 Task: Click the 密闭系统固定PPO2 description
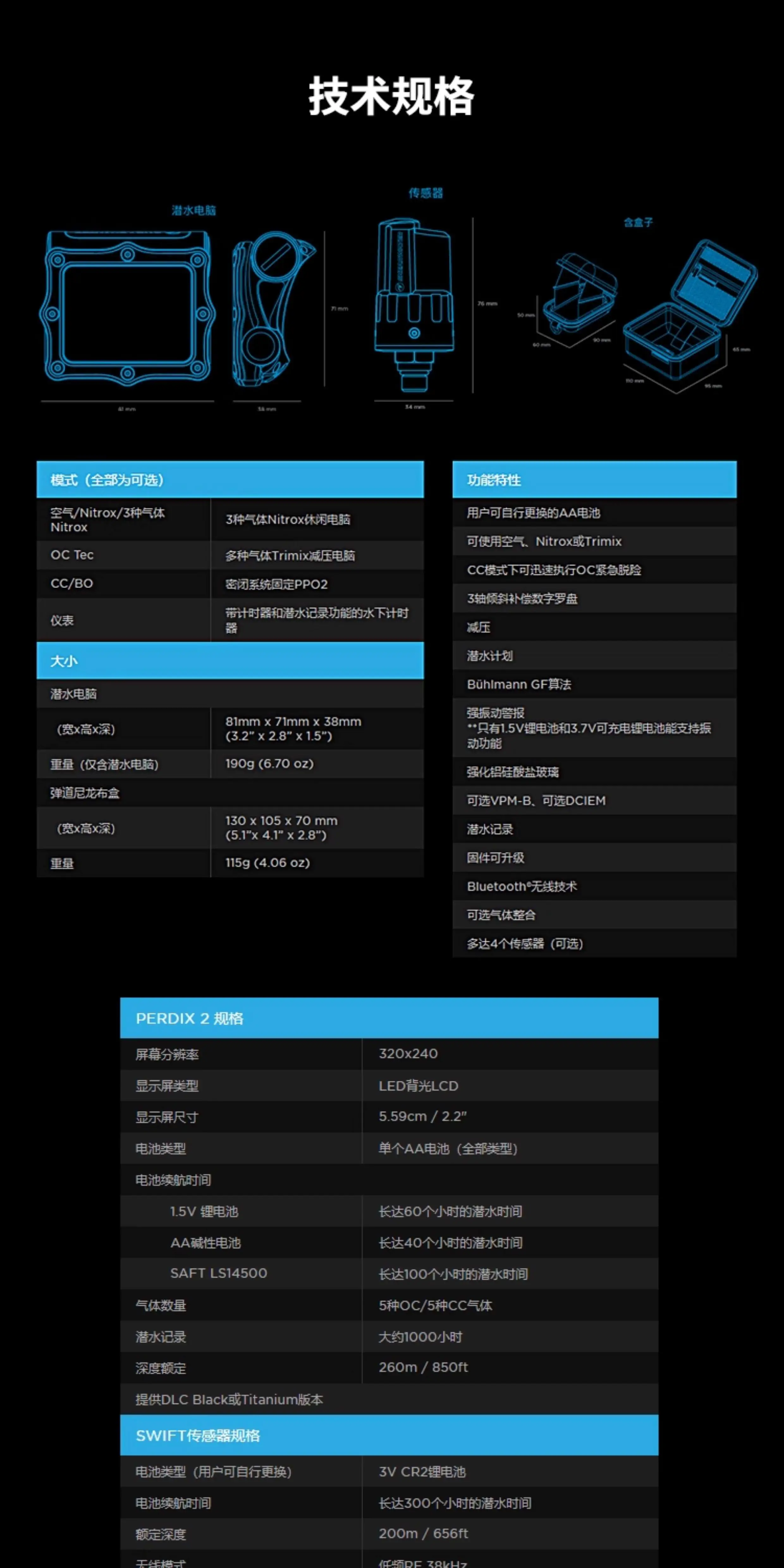click(276, 584)
